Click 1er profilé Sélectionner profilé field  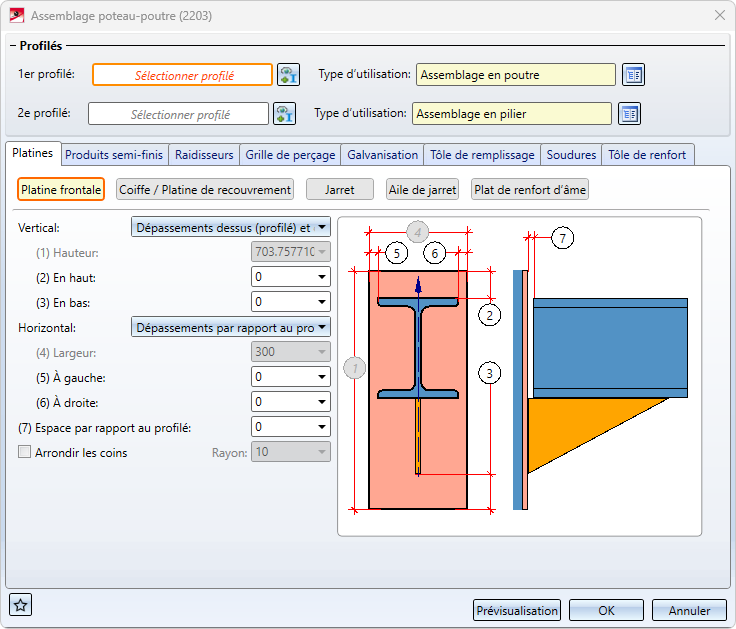pyautogui.click(x=183, y=75)
